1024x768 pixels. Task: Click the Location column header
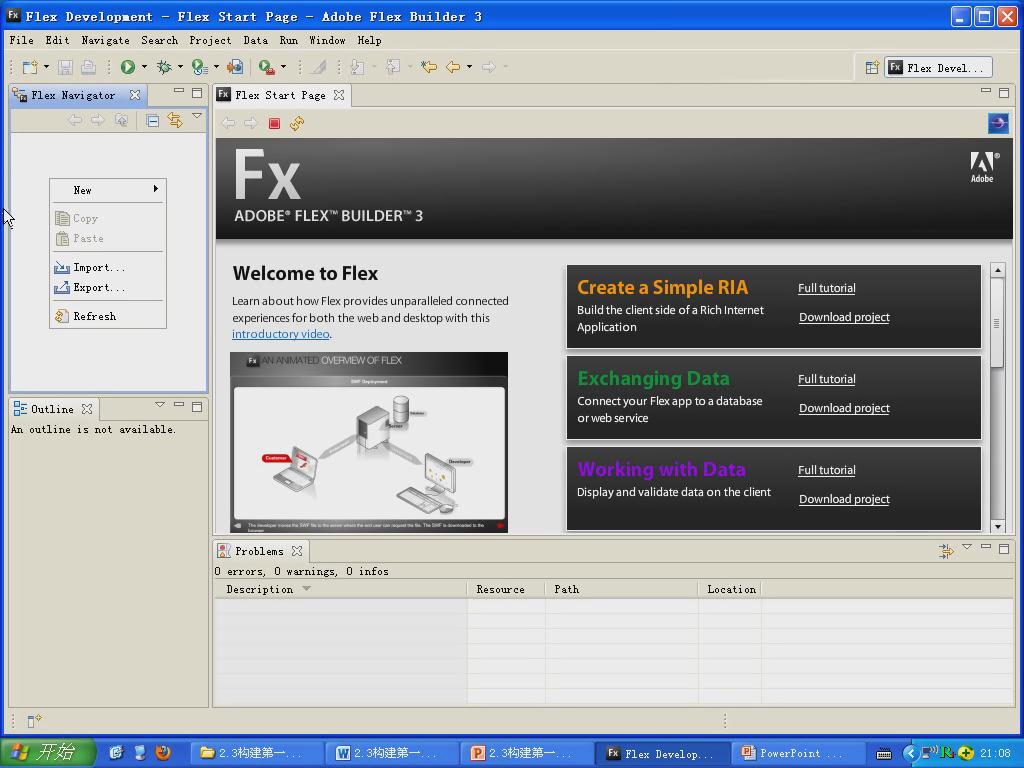coord(730,589)
